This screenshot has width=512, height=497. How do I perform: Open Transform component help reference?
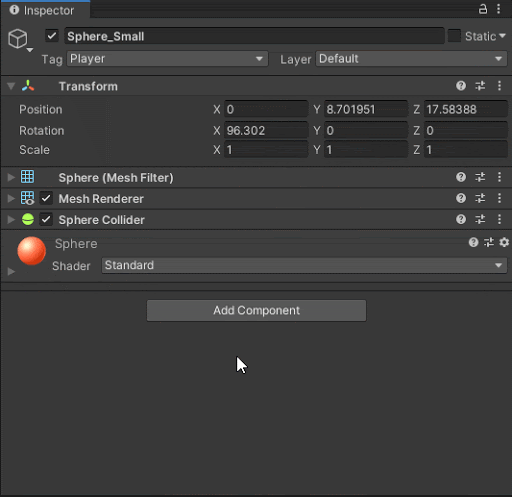(461, 86)
